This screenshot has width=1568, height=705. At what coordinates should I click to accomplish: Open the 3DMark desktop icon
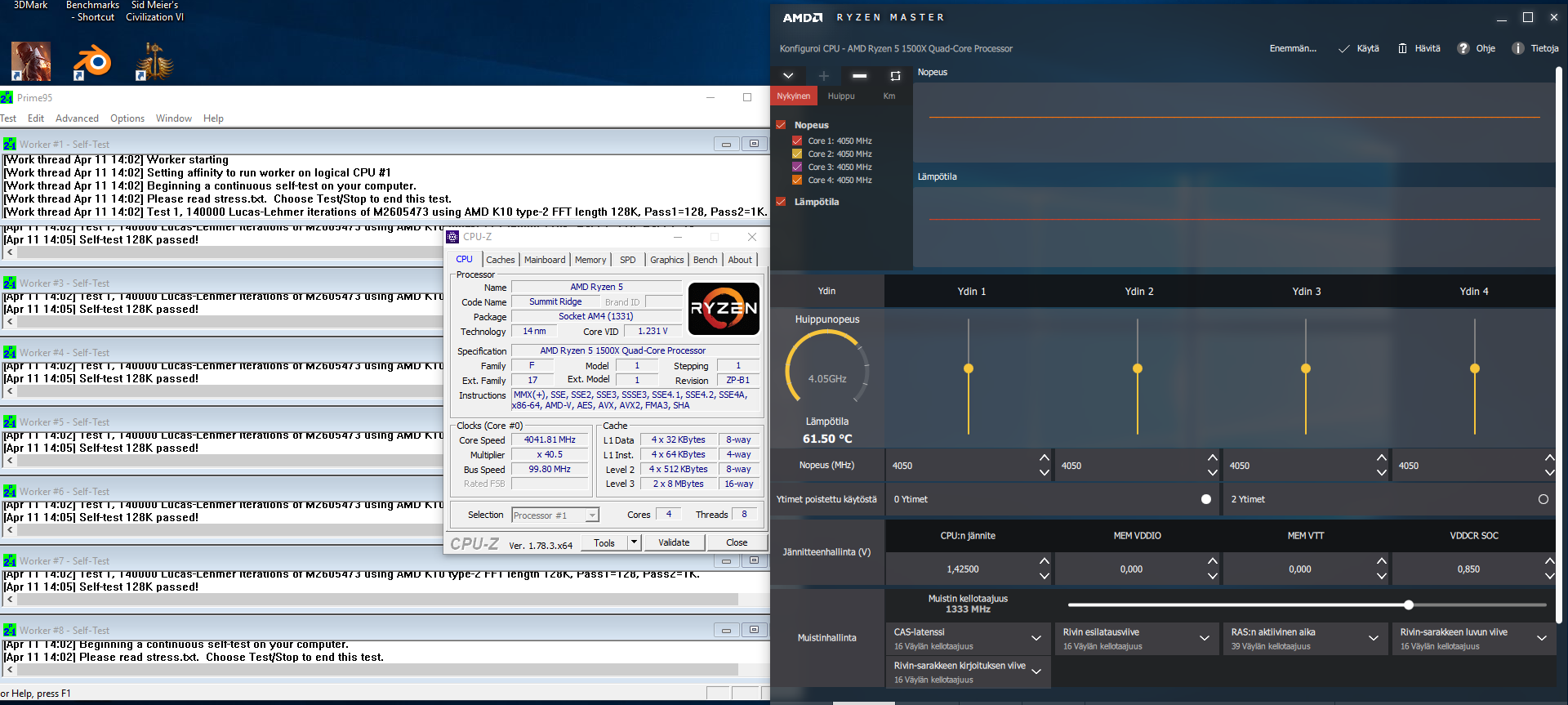pos(31,61)
